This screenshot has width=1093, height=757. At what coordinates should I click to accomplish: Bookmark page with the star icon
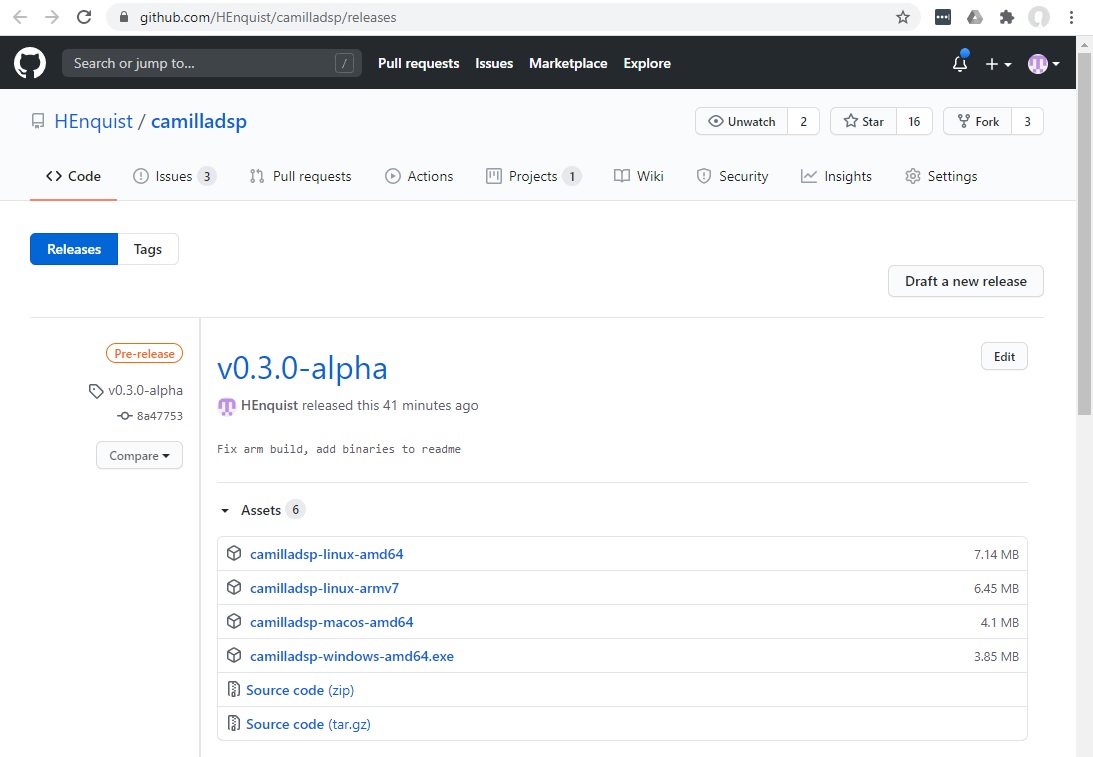pyautogui.click(x=903, y=17)
